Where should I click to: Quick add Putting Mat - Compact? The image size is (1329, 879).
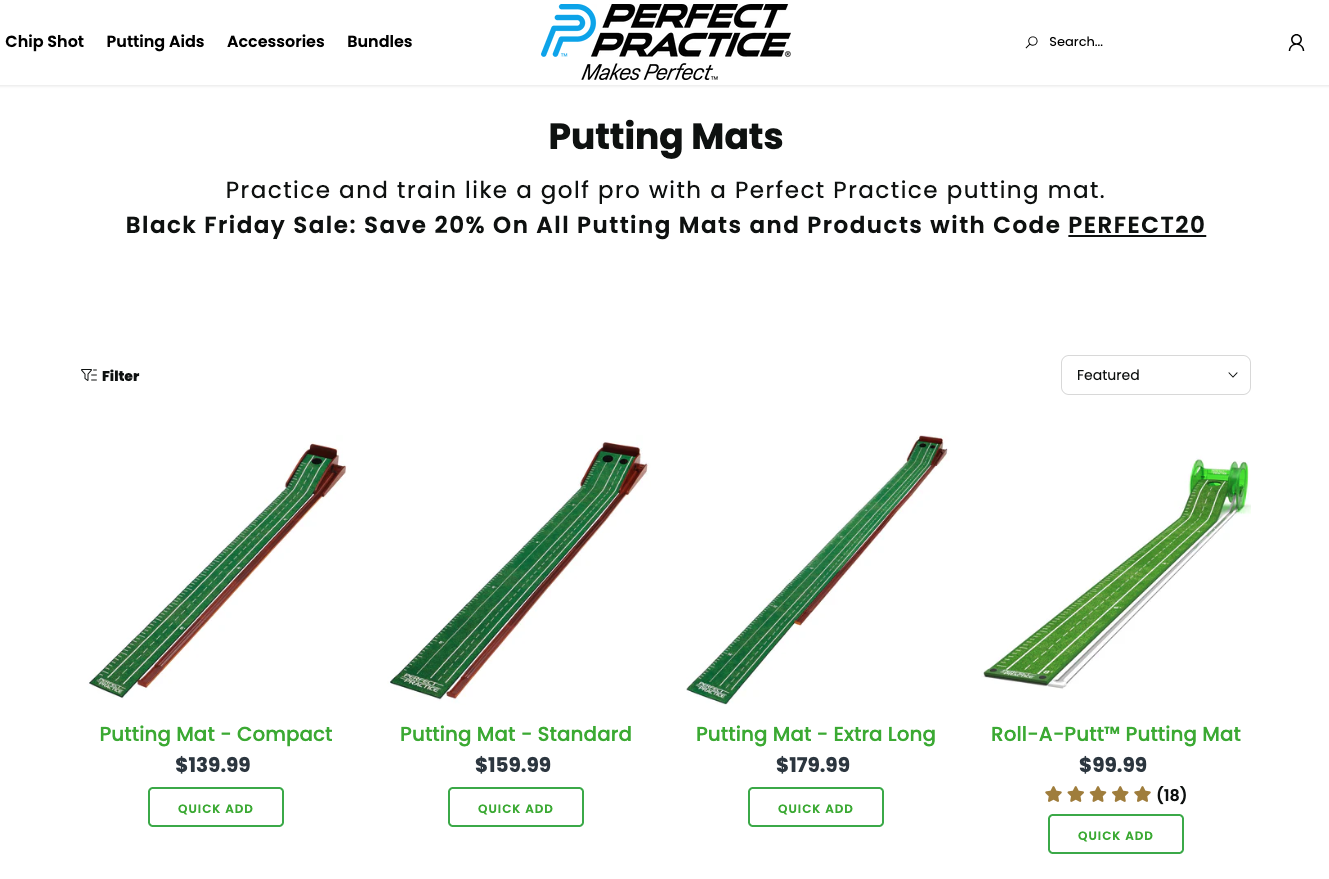pyautogui.click(x=216, y=807)
